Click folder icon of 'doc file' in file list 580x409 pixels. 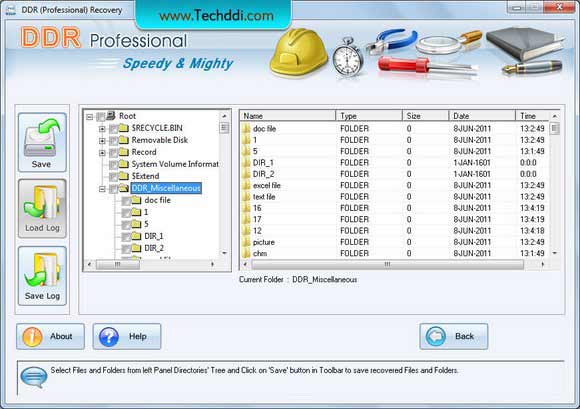[x=246, y=129]
